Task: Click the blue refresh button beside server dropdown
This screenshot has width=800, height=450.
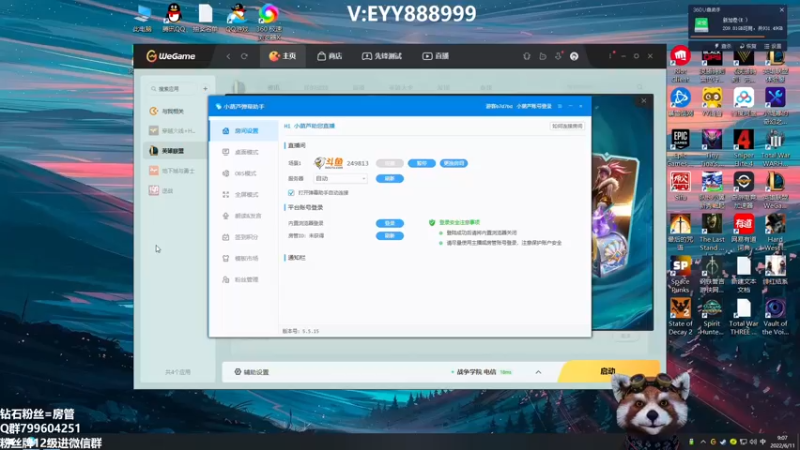Action: [390, 179]
